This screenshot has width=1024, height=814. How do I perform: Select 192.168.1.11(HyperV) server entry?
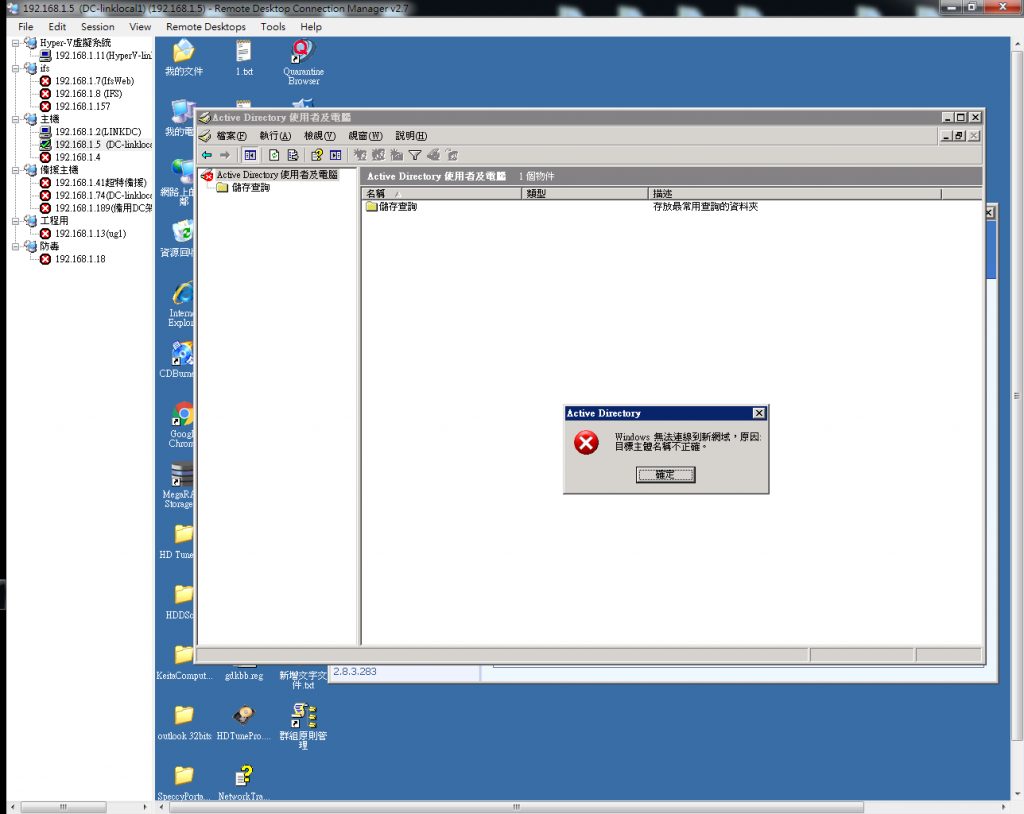(103, 56)
